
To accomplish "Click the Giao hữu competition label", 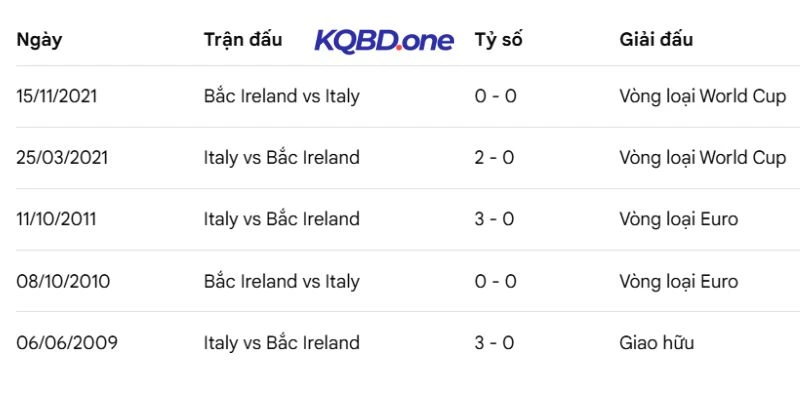I will pos(656,343).
